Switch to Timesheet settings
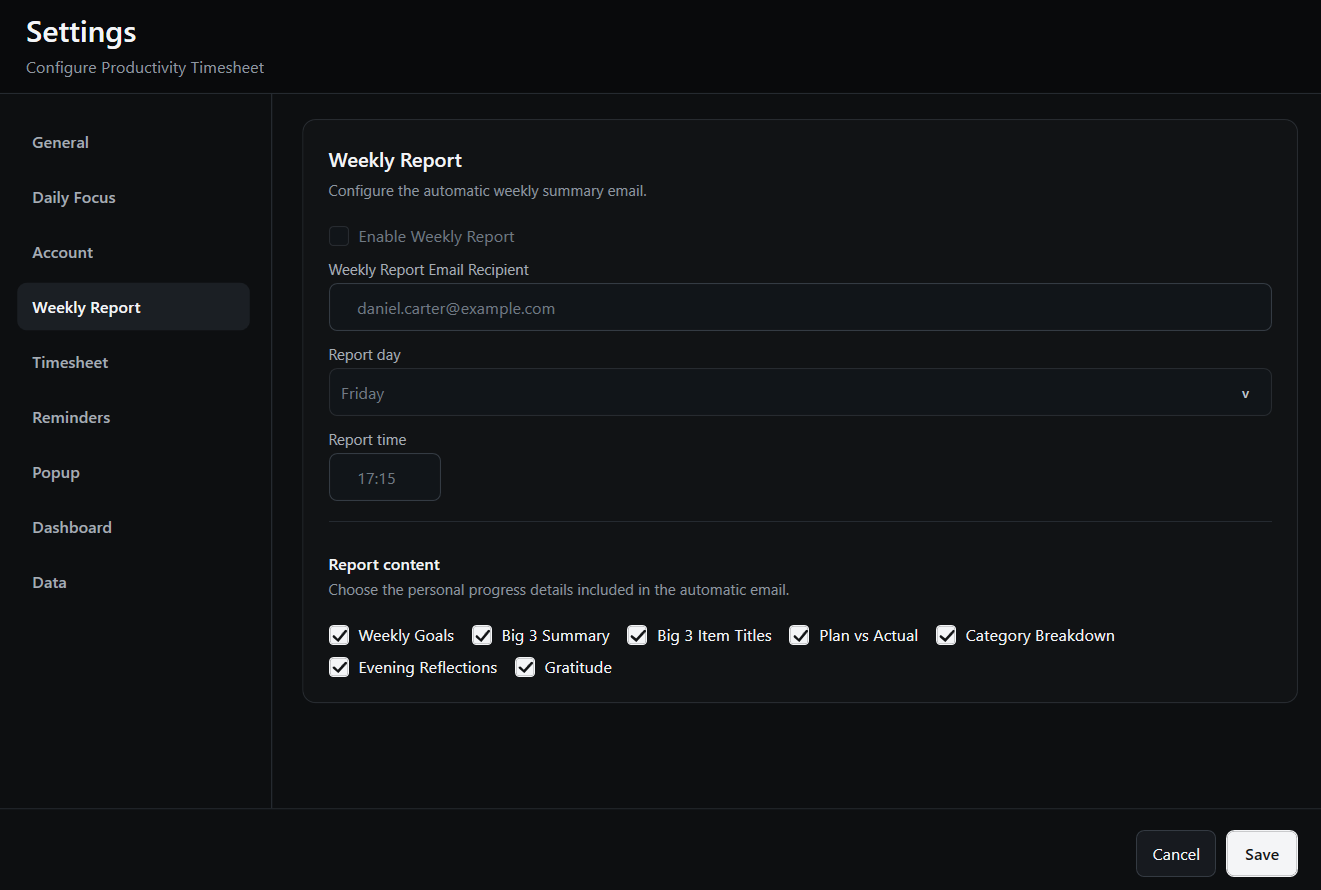This screenshot has width=1321, height=890. pyautogui.click(x=133, y=362)
